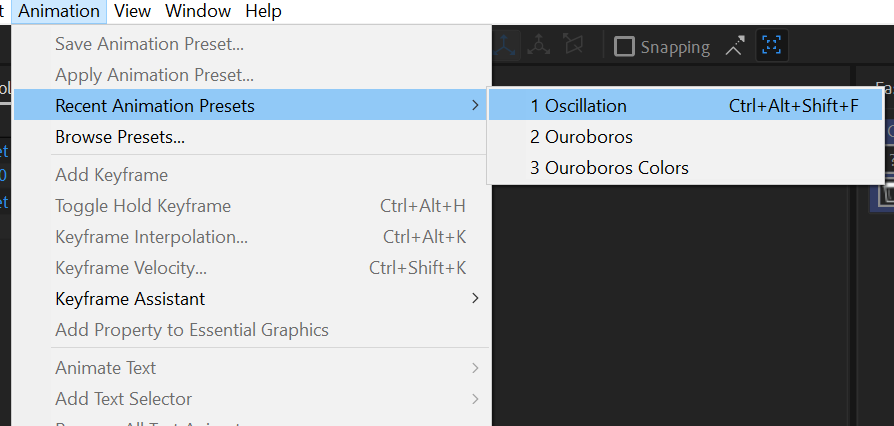
Task: Expand the Animate Text submenu arrow
Action: [x=475, y=368]
